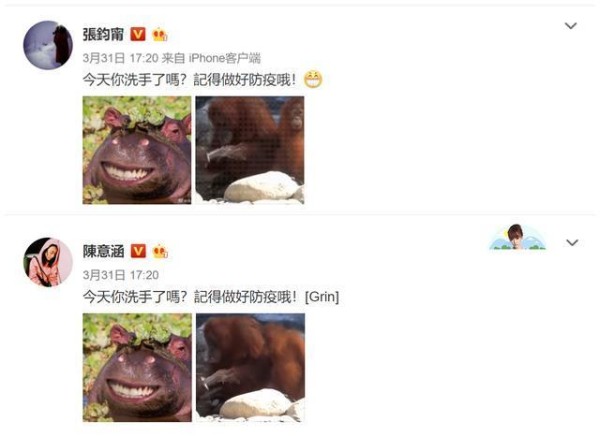600x436 pixels.
Task: Expand options chevron on 張鈞甯's post
Action: 571,26
